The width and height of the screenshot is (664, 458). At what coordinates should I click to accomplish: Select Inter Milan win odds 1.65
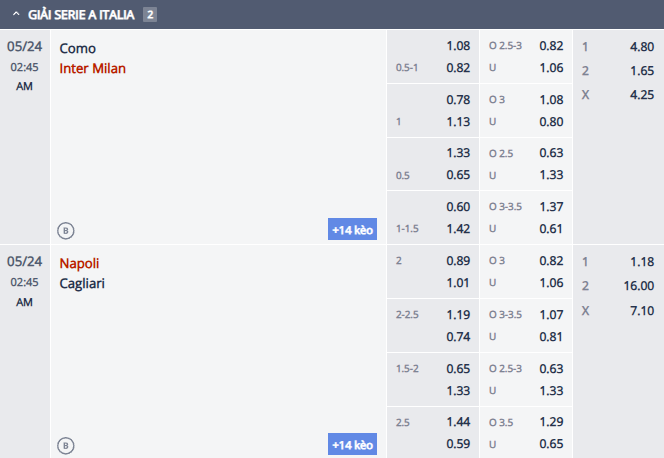(642, 71)
